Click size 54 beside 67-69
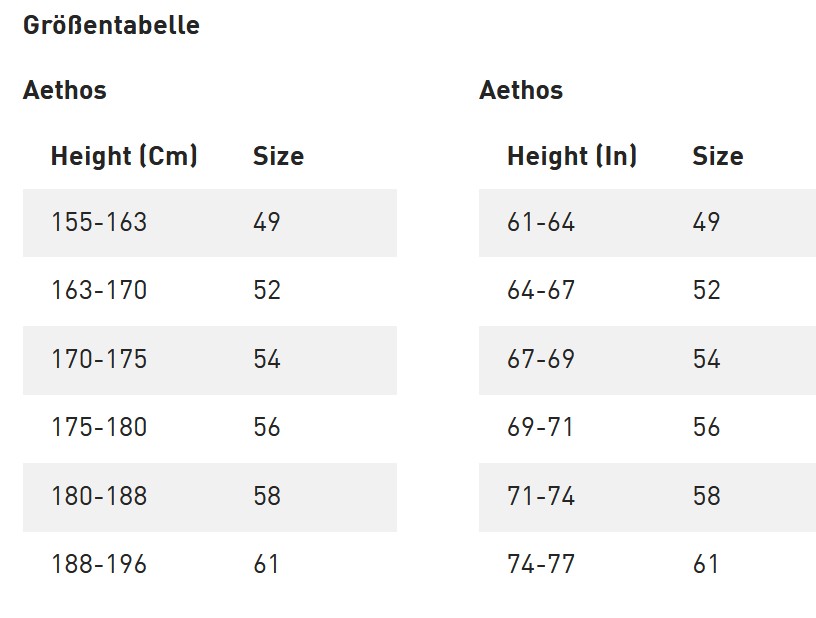The width and height of the screenshot is (816, 618). click(706, 359)
